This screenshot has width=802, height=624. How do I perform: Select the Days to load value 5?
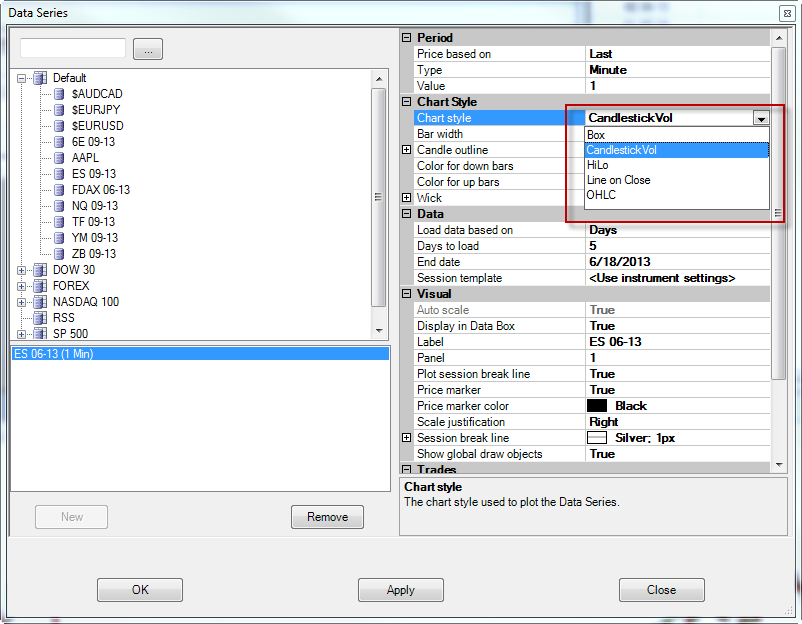pyautogui.click(x=593, y=246)
